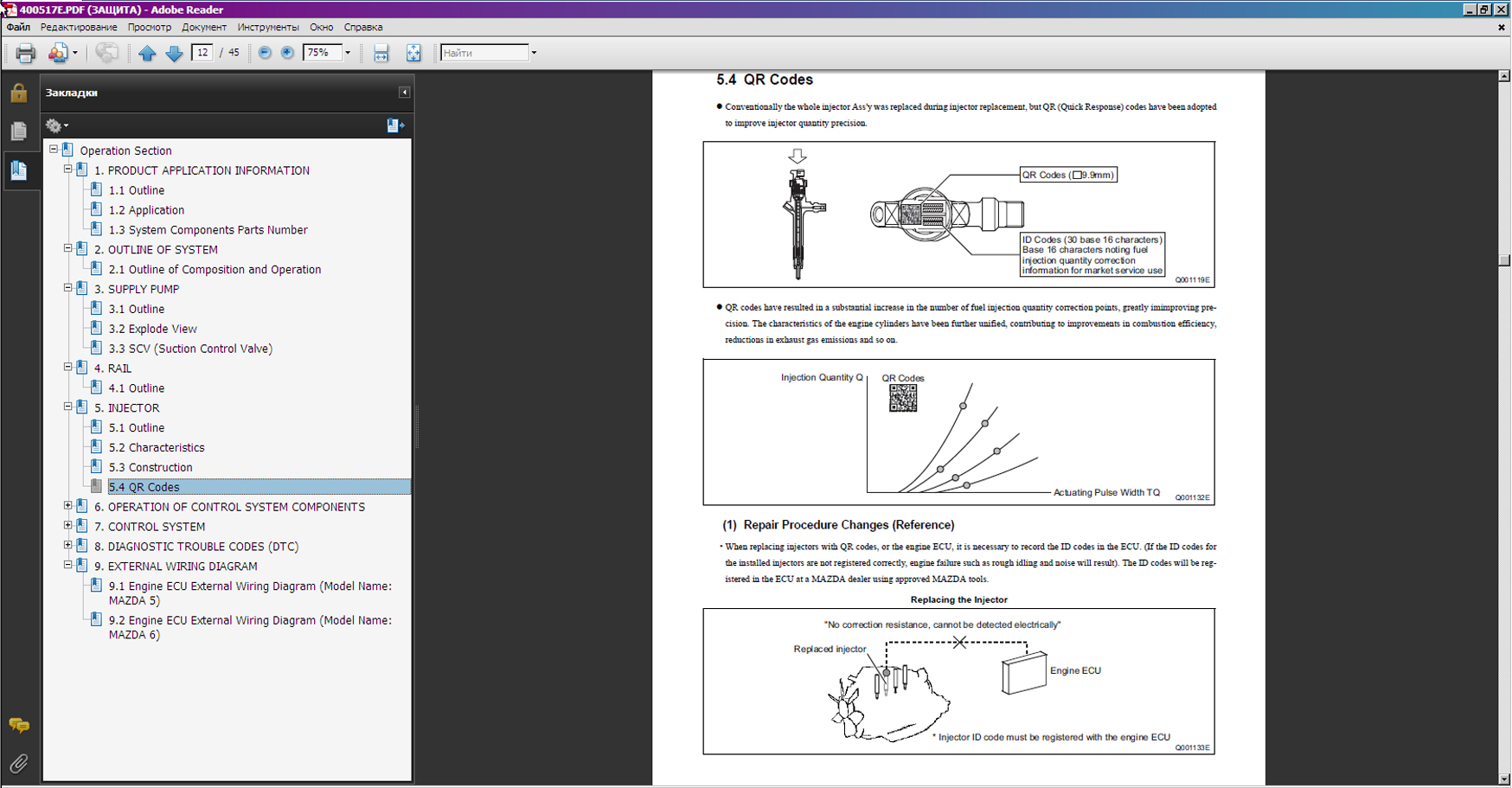1512x788 pixels.
Task: Open the Pages thumbnails panel in sidebar
Action: coord(18,131)
